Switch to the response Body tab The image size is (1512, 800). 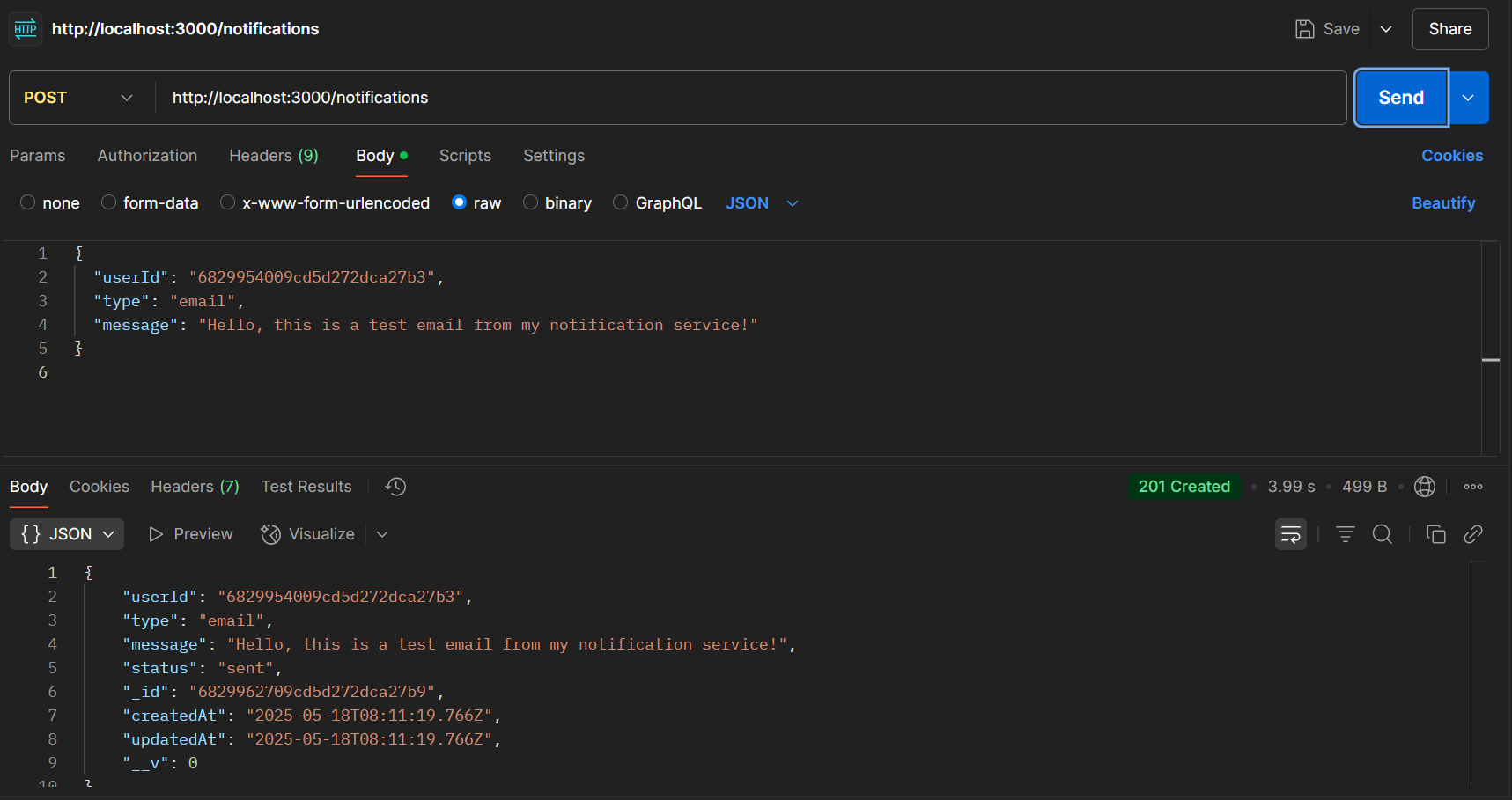[29, 487]
